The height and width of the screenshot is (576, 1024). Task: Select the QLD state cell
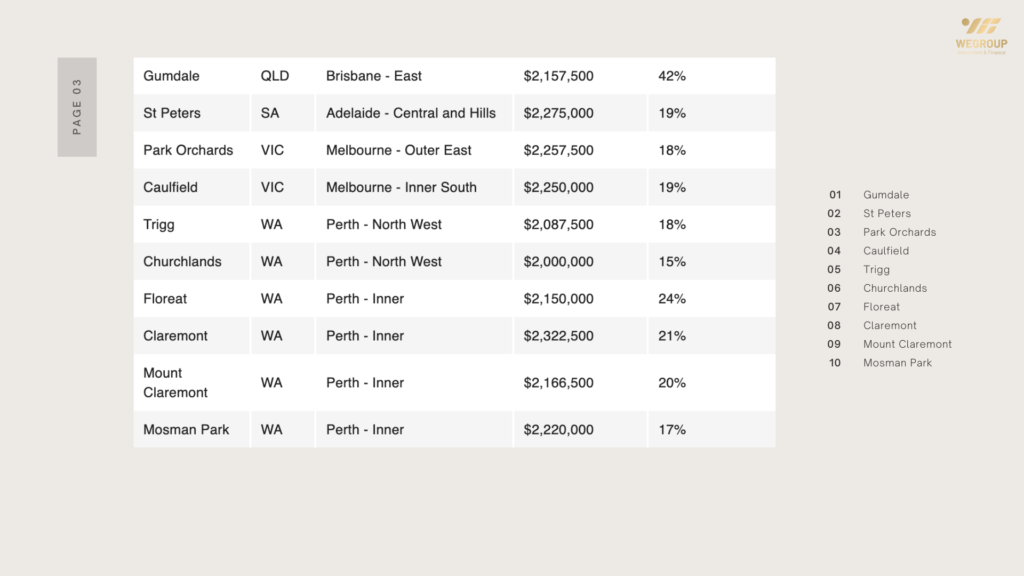(x=275, y=76)
